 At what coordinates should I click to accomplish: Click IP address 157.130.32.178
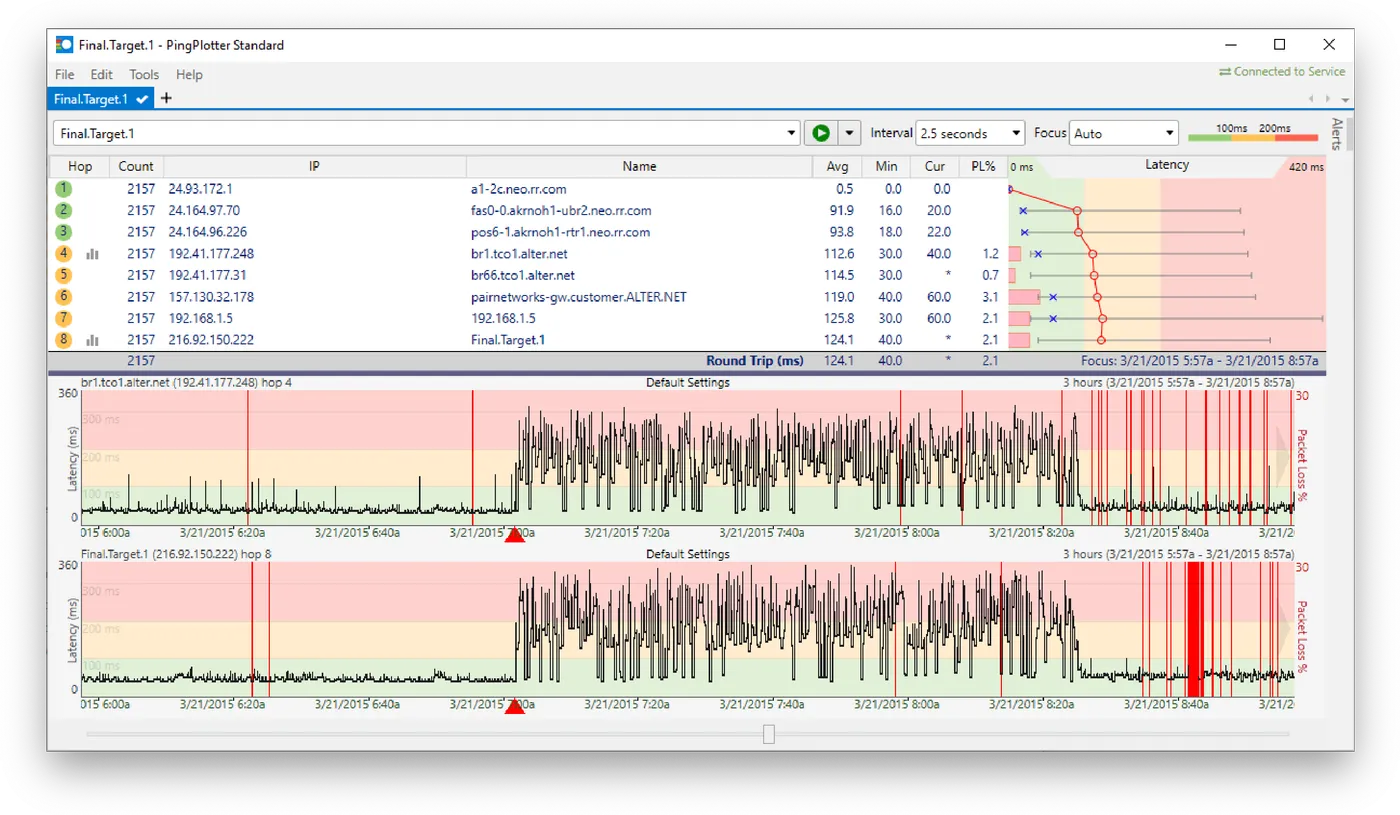coord(211,297)
